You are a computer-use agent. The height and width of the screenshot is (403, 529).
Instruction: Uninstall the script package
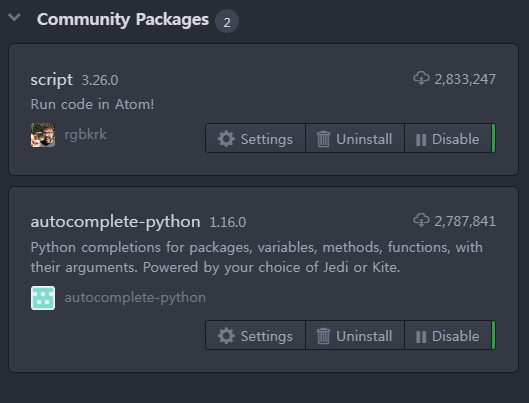pyautogui.click(x=355, y=138)
